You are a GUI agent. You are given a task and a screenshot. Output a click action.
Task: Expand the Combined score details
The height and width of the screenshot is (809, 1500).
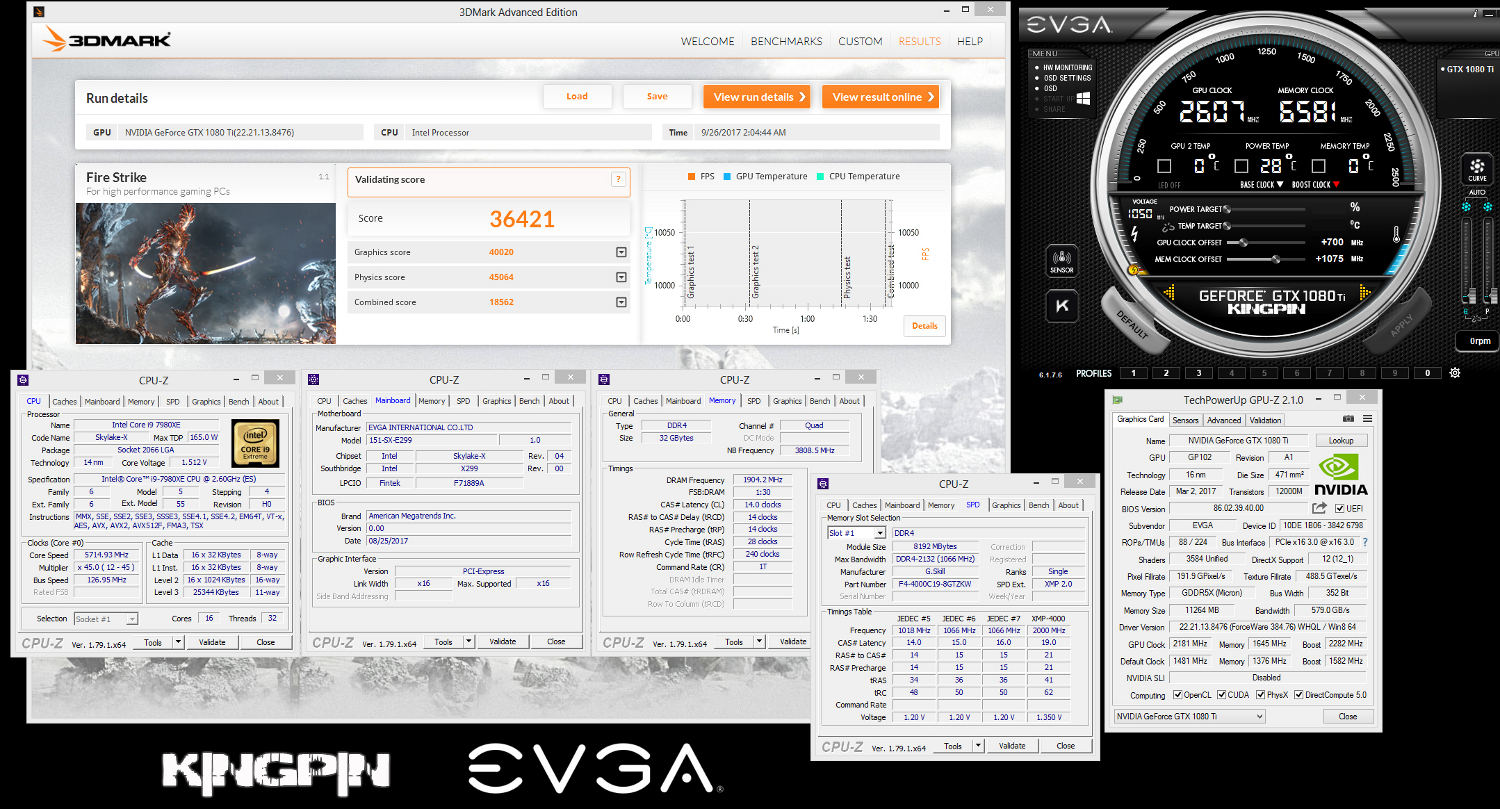[x=621, y=302]
